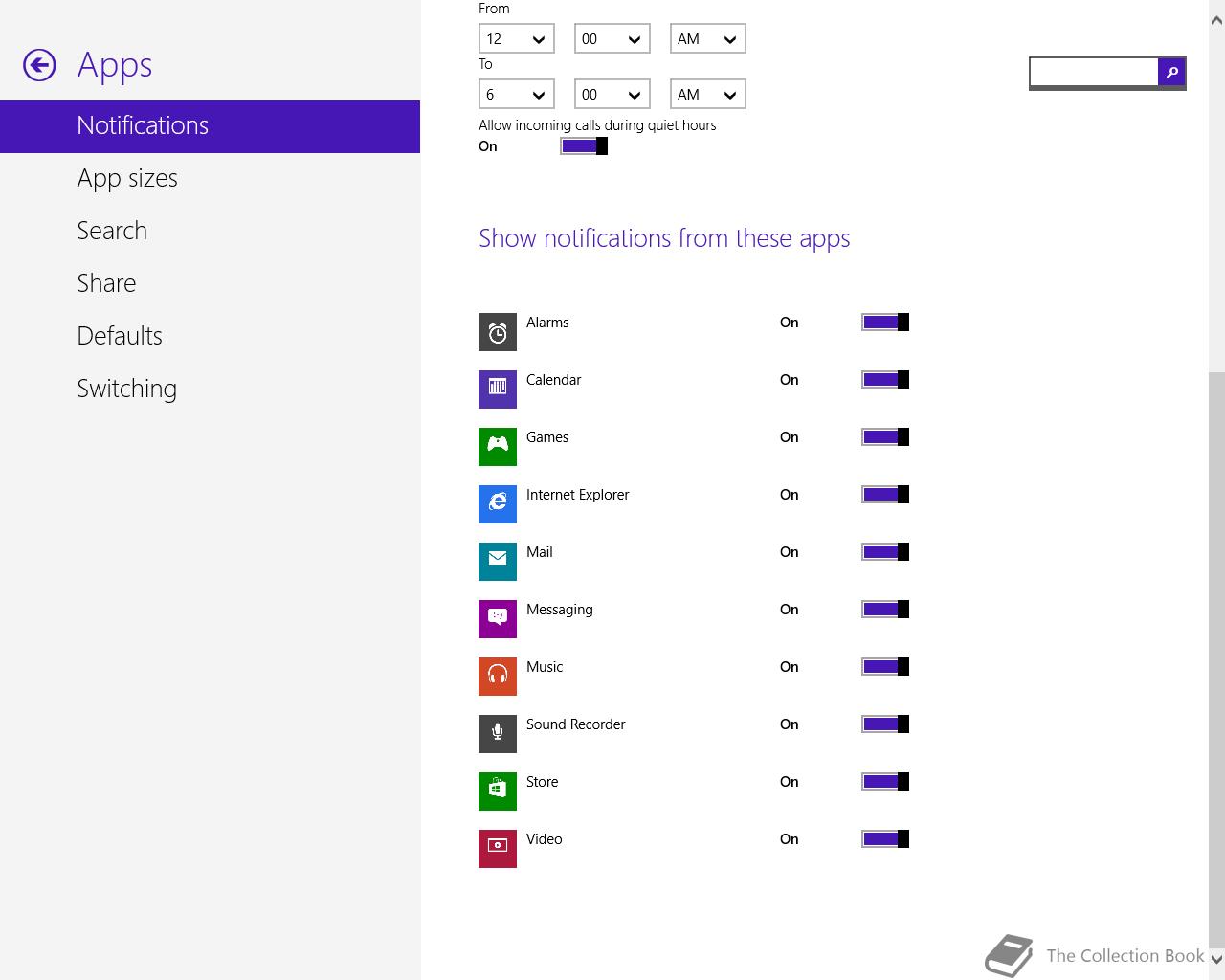
Task: Open the From minutes dropdown
Action: click(x=612, y=39)
